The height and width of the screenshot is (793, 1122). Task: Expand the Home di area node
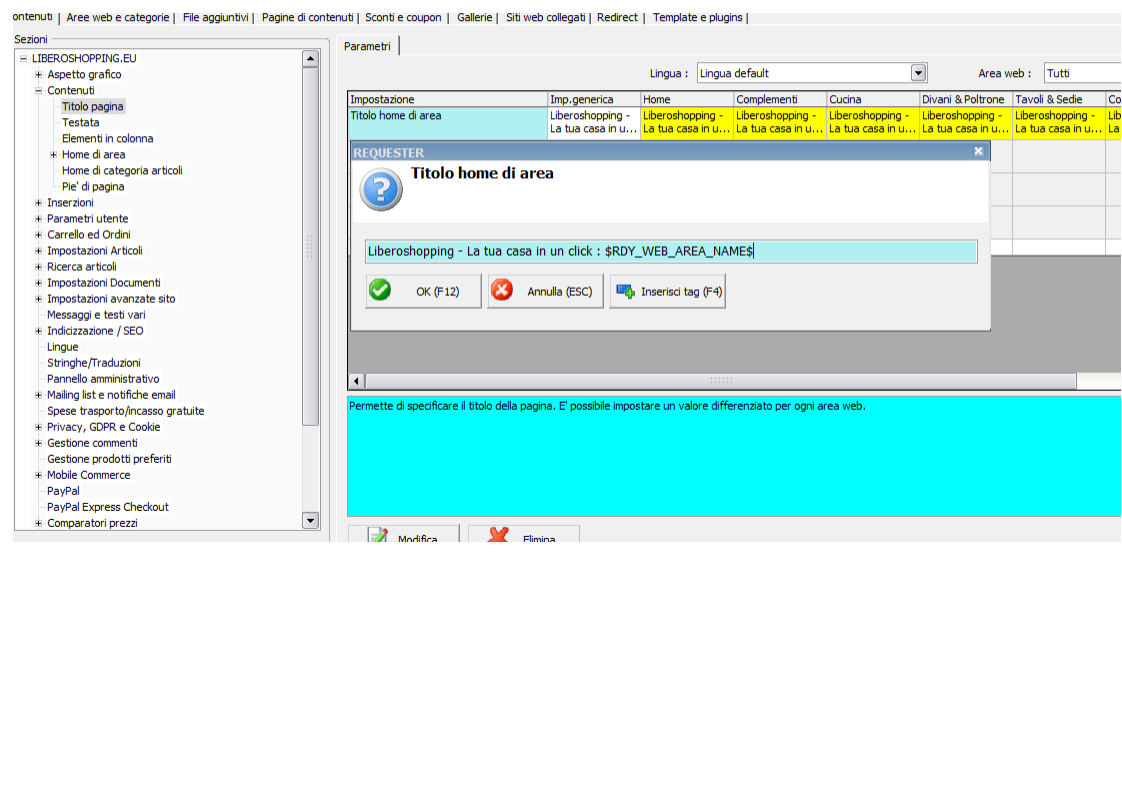tap(54, 155)
